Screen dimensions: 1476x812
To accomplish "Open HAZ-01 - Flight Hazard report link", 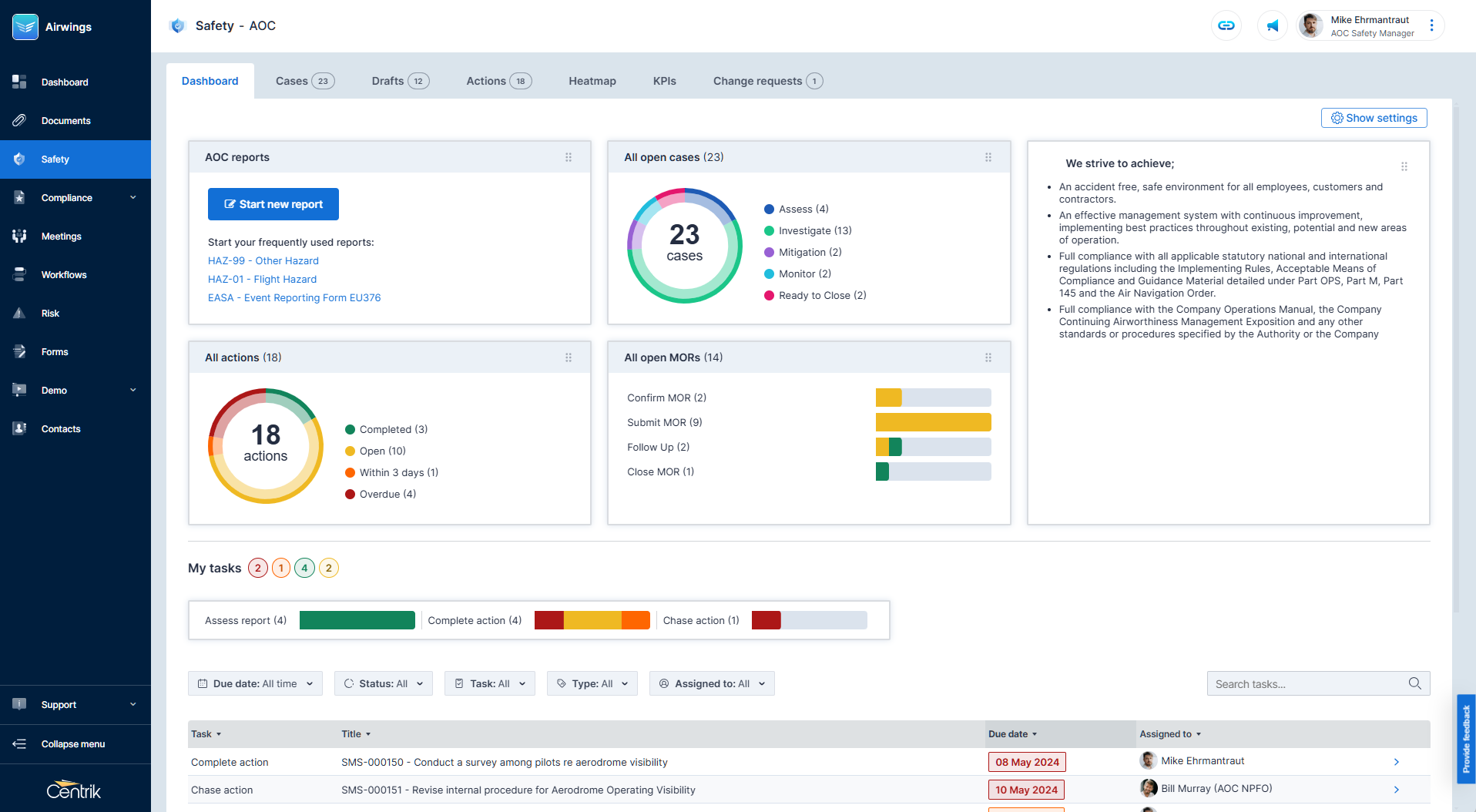I will click(262, 280).
